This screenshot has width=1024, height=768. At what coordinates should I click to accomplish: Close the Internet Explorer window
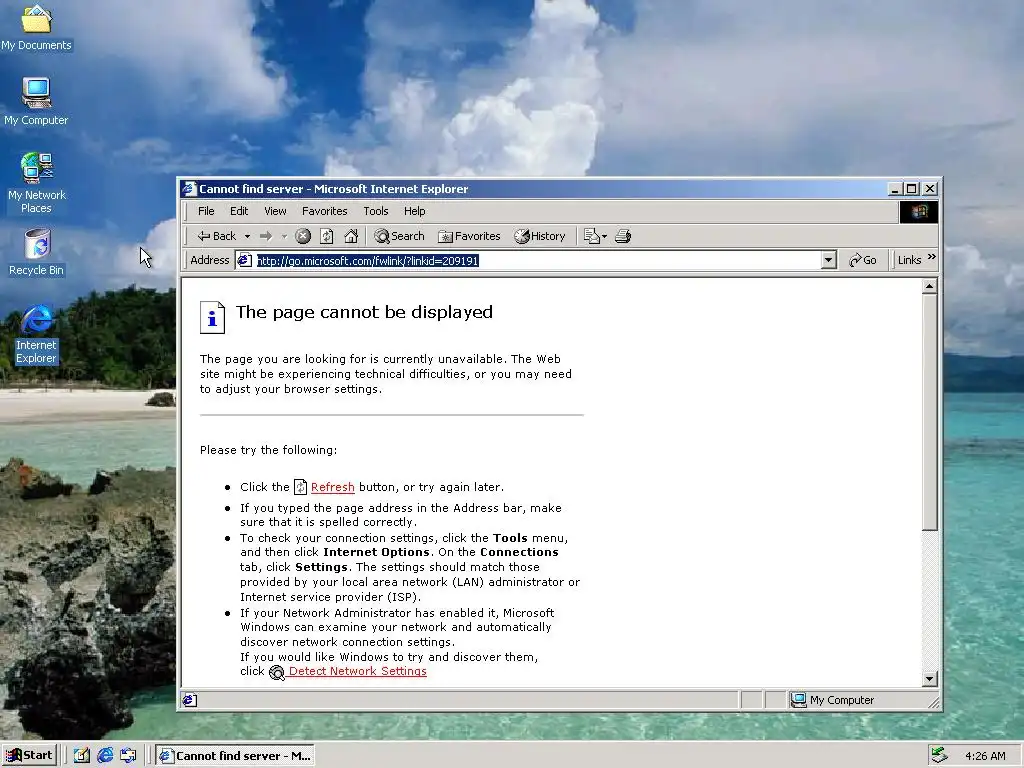(x=930, y=189)
